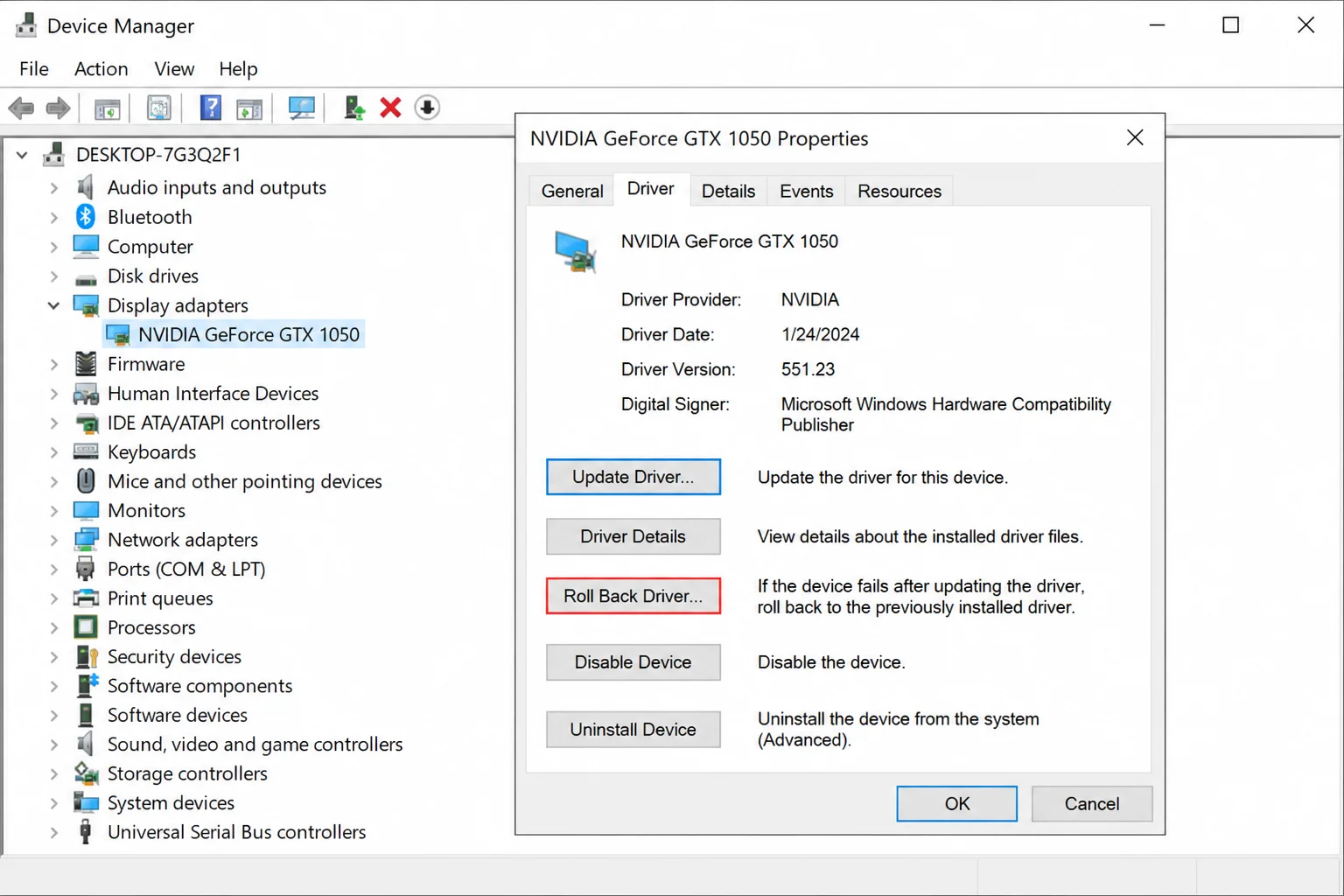Viewport: 1344px width, 896px height.
Task: Collapse the Display adapters category
Action: tap(53, 305)
